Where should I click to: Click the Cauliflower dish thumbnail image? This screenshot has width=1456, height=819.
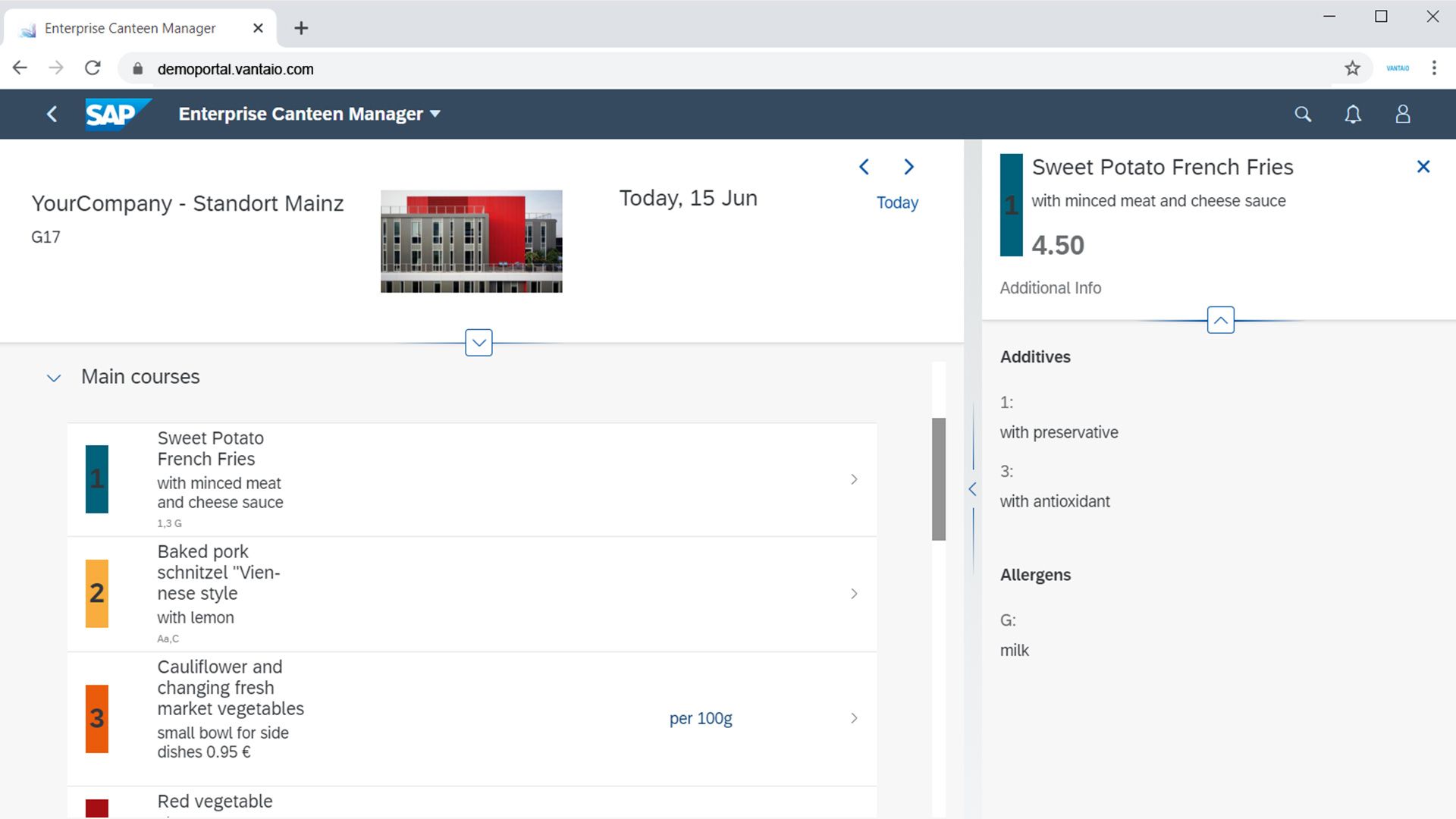click(96, 718)
